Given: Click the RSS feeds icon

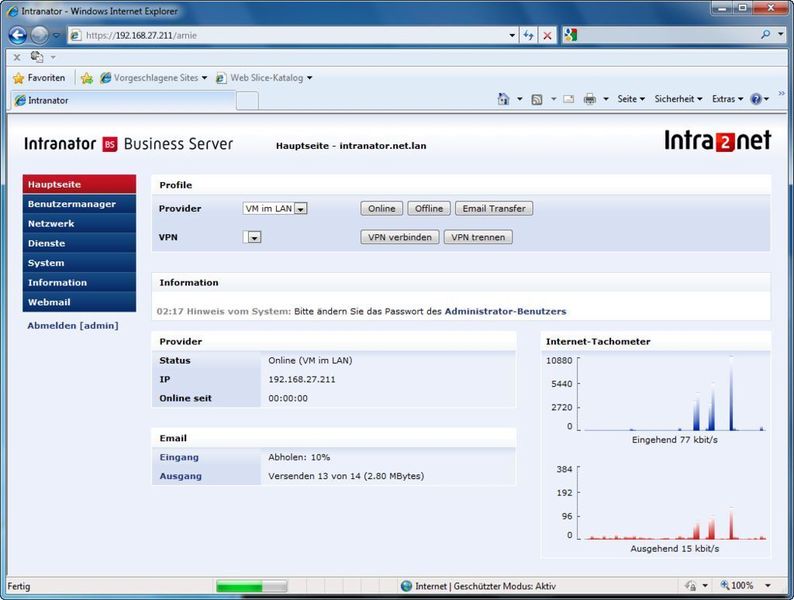Looking at the screenshot, I should tap(537, 99).
